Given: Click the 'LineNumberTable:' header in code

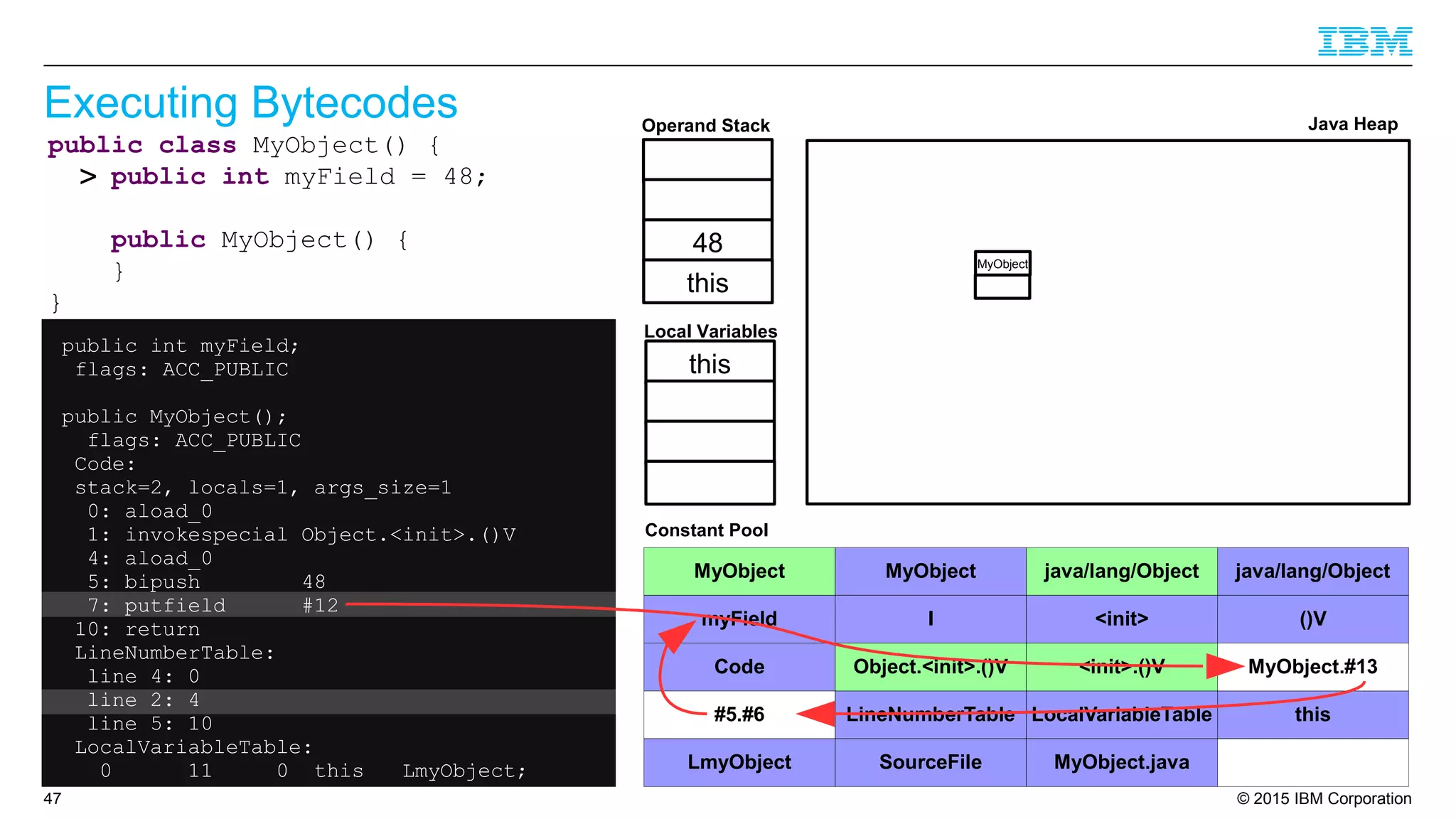Looking at the screenshot, I should click(x=174, y=653).
